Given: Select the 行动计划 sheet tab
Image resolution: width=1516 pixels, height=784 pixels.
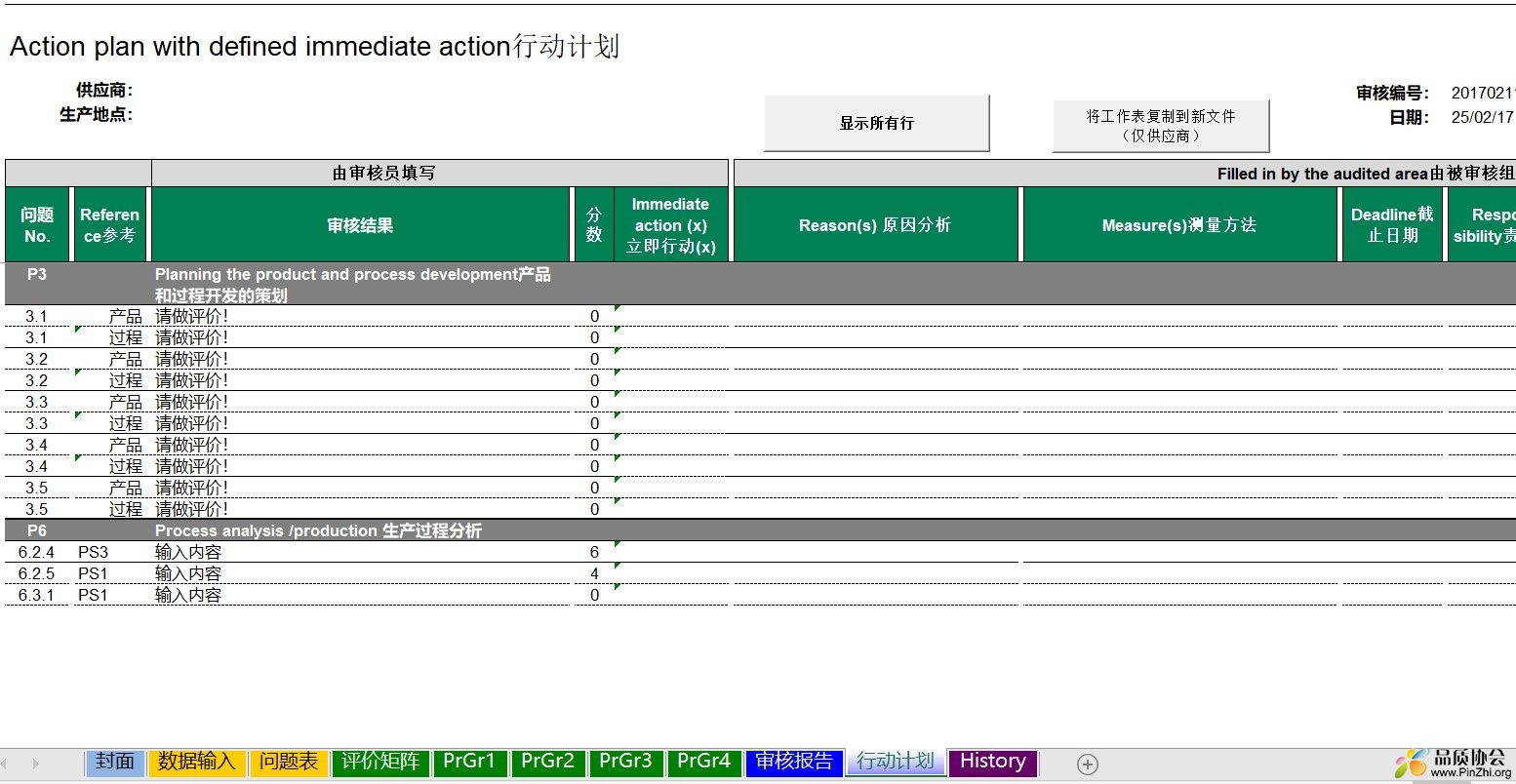Looking at the screenshot, I should point(896,762).
